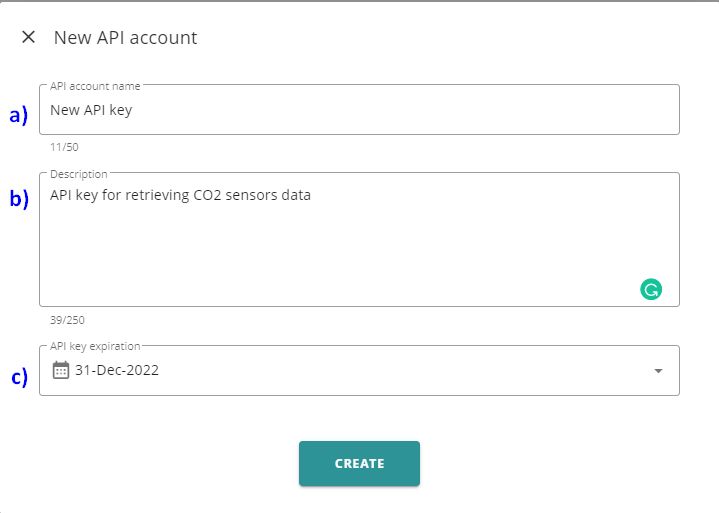Click the blue "a)" annotation label
Viewport: 719px width, 513px height.
click(x=19, y=115)
